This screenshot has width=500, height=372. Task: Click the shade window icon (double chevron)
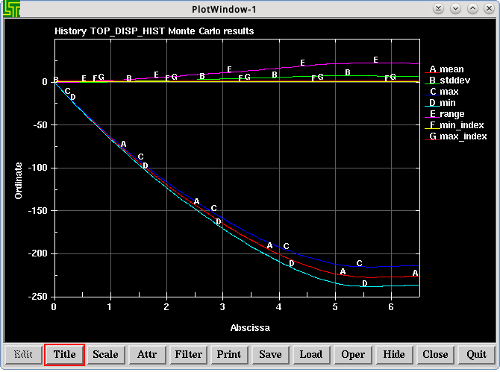[x=438, y=9]
